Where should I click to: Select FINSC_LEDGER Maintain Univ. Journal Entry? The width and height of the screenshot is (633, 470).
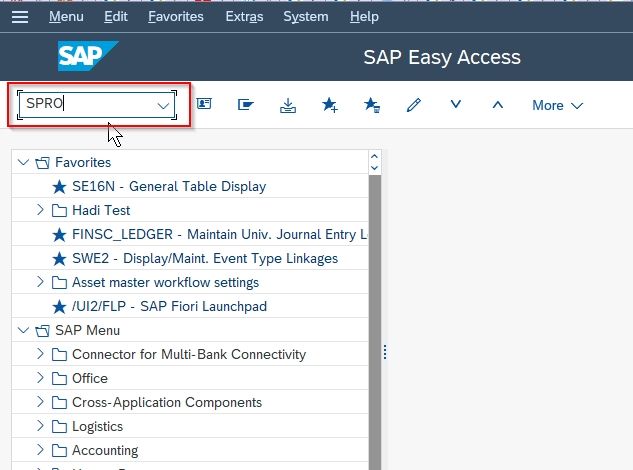pyautogui.click(x=220, y=235)
